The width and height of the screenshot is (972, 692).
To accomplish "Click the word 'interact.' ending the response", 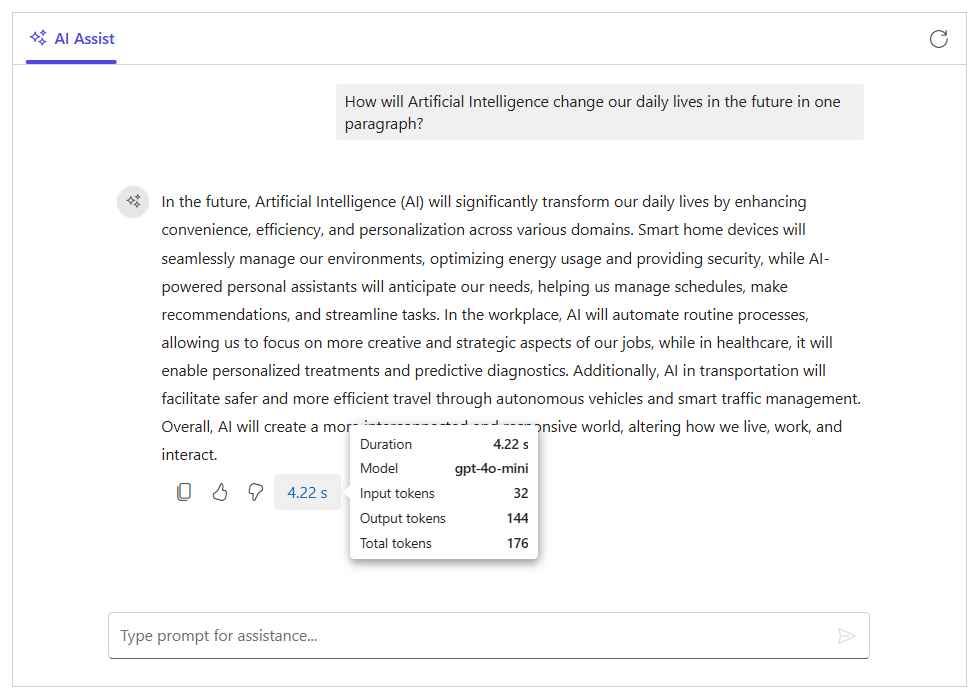I will coord(189,455).
